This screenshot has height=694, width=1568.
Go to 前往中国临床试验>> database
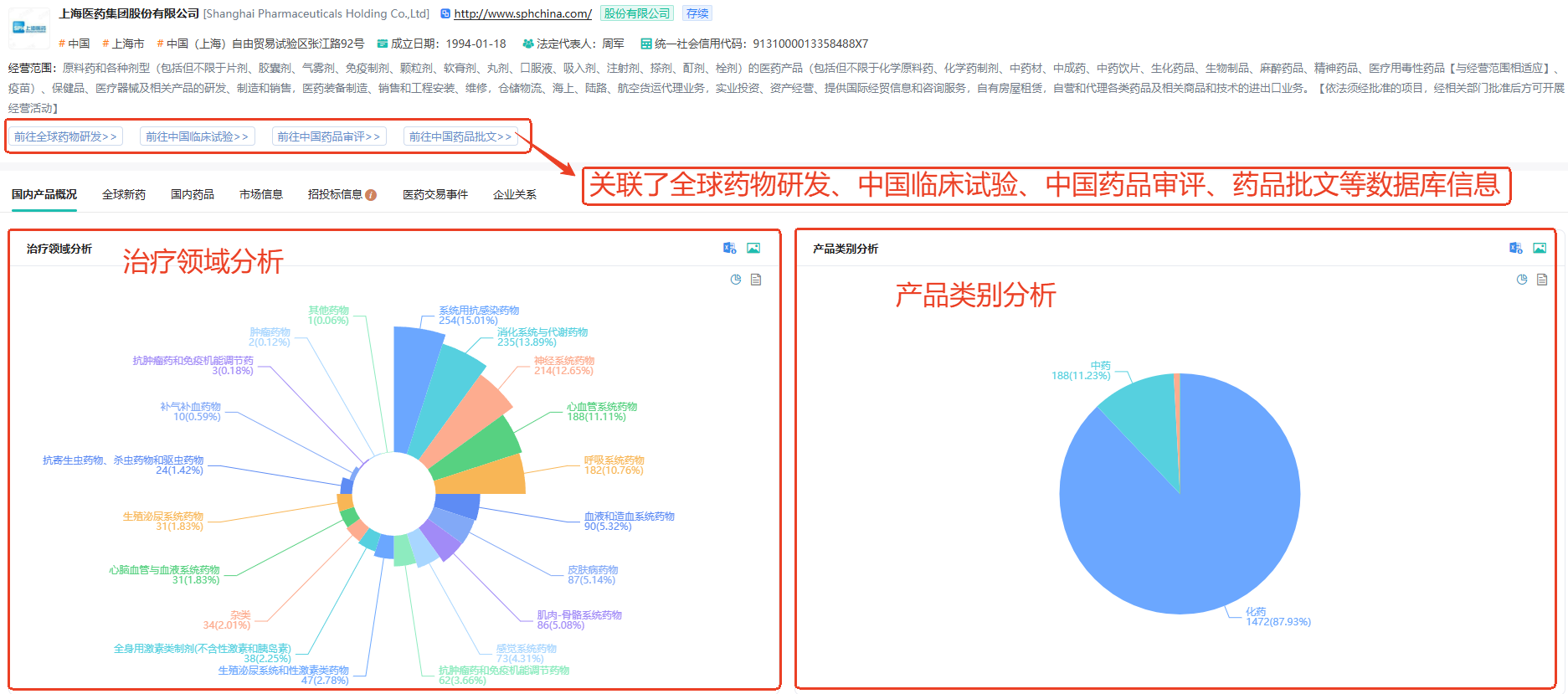tap(197, 136)
